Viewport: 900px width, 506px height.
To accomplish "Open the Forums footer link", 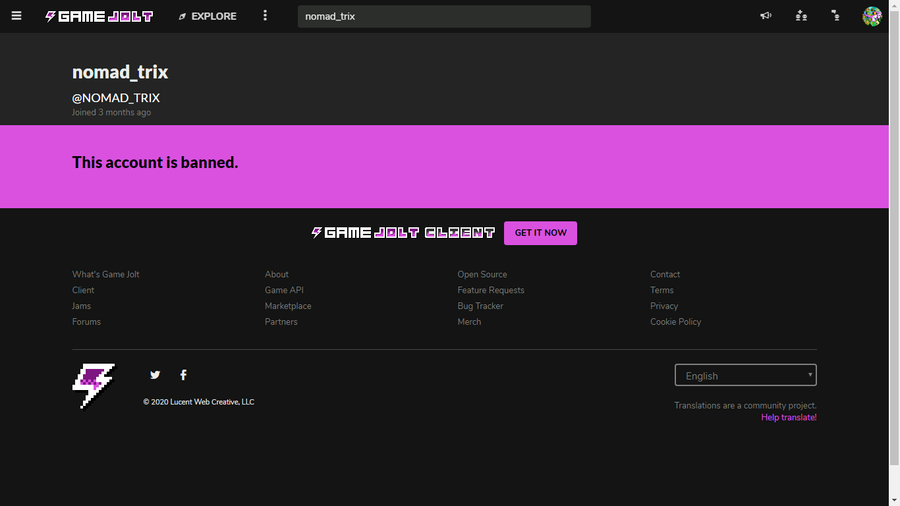I will 86,322.
